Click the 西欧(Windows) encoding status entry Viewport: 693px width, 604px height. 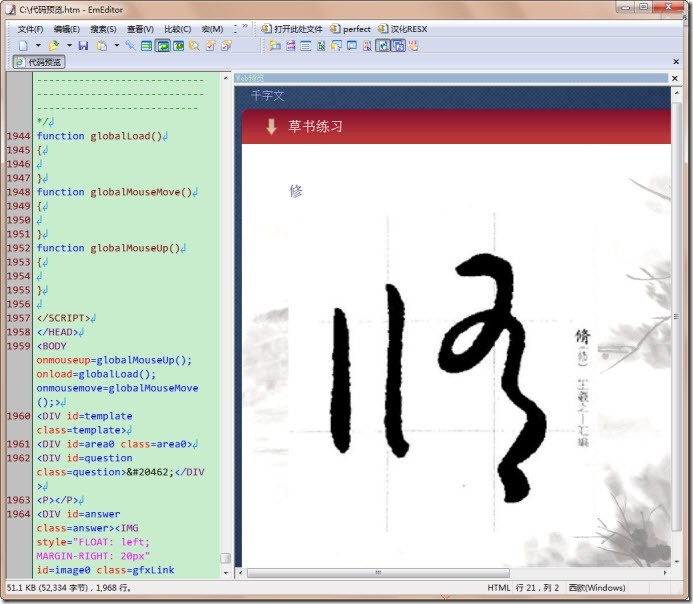(x=597, y=588)
